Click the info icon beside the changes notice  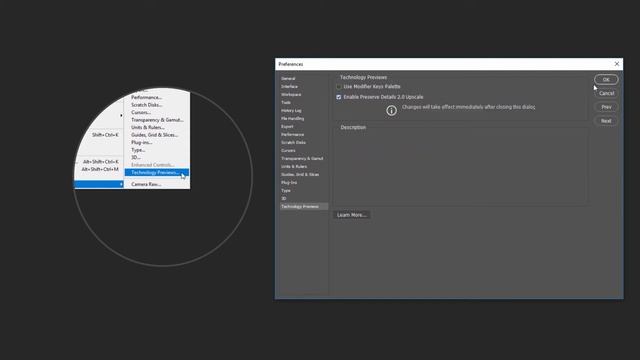391,111
